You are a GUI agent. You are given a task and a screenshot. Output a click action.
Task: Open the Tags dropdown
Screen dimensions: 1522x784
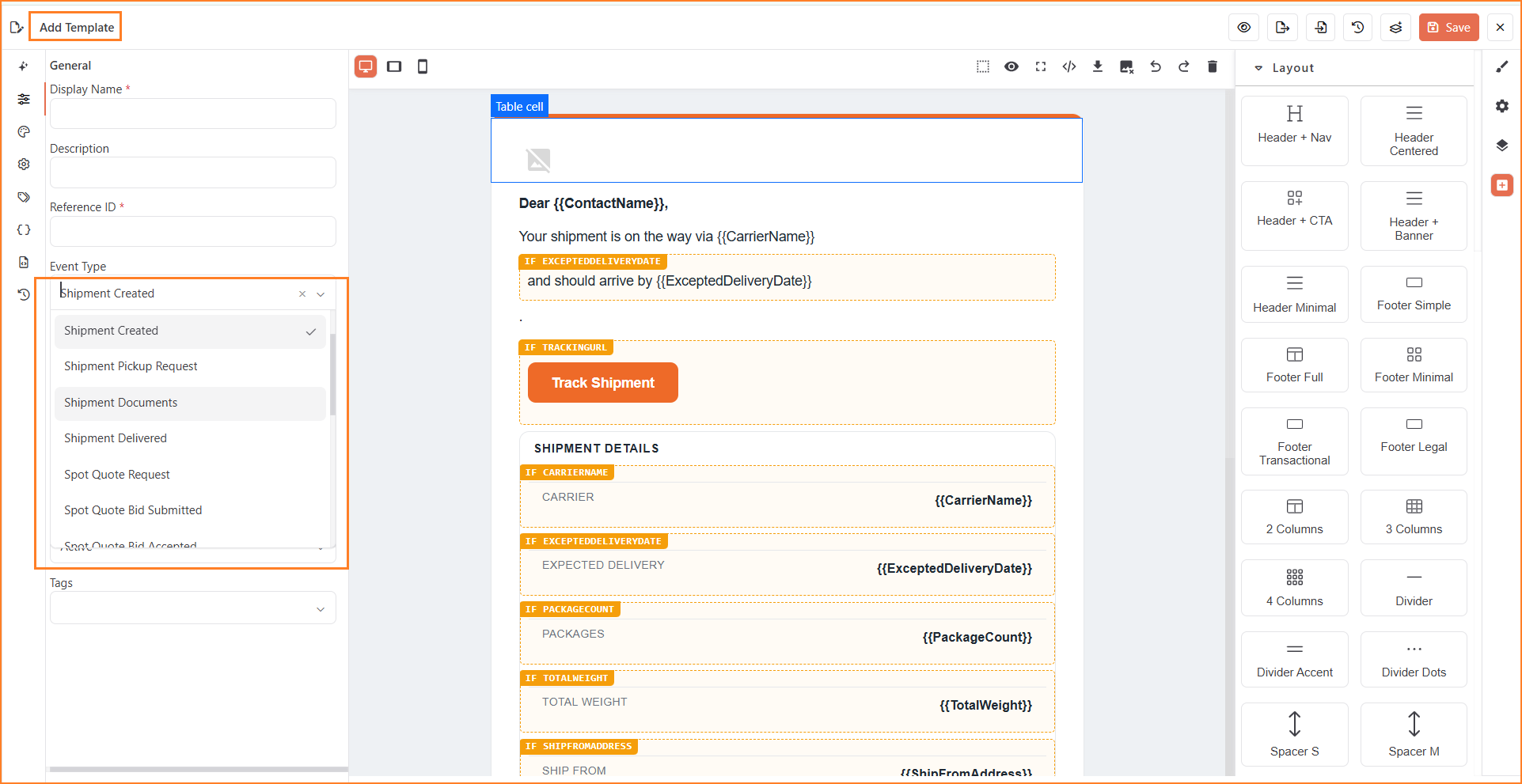coord(193,608)
